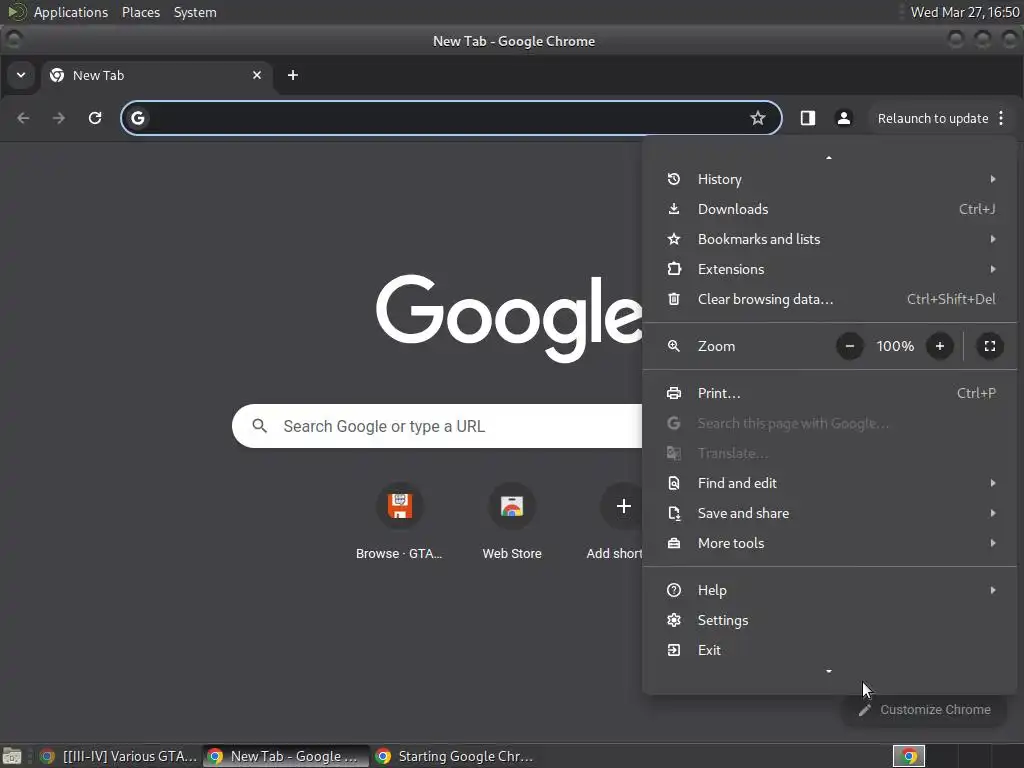Select Print from the menu

click(829, 393)
